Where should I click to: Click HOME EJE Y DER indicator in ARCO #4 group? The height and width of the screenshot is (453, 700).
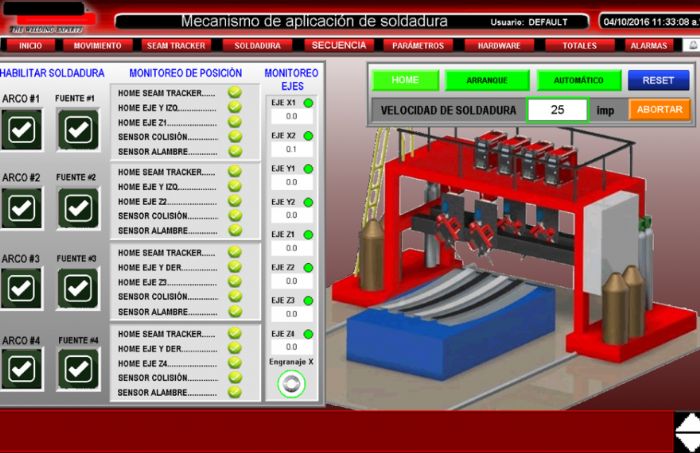pyautogui.click(x=235, y=348)
